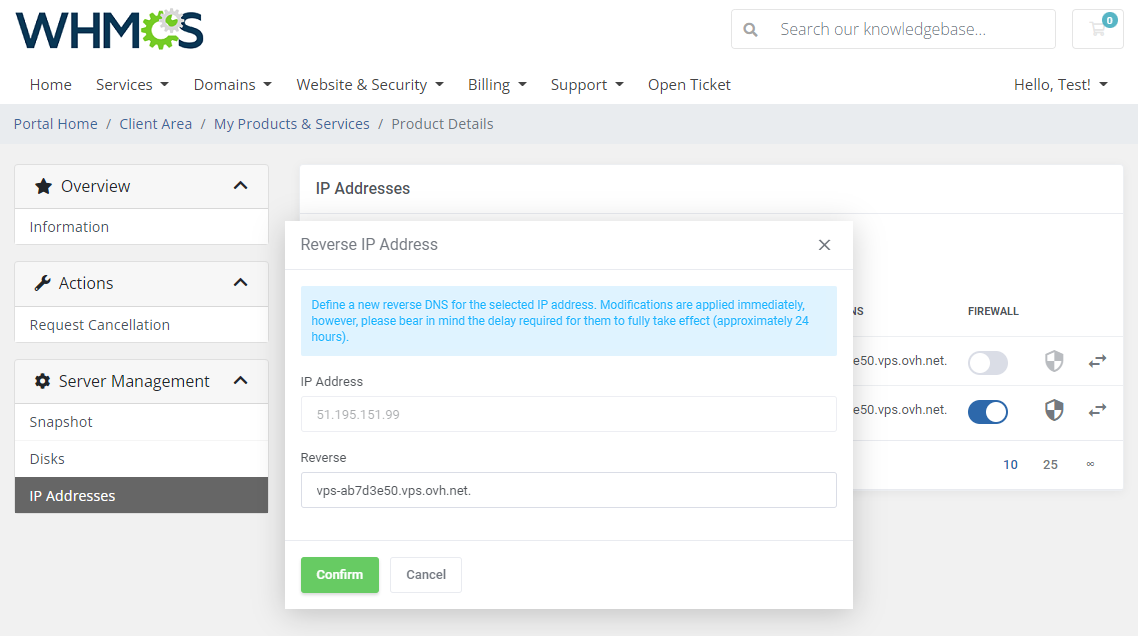Screen dimensions: 1138x636
Task: Click the gear icon beside Server Management
Action: 42,381
